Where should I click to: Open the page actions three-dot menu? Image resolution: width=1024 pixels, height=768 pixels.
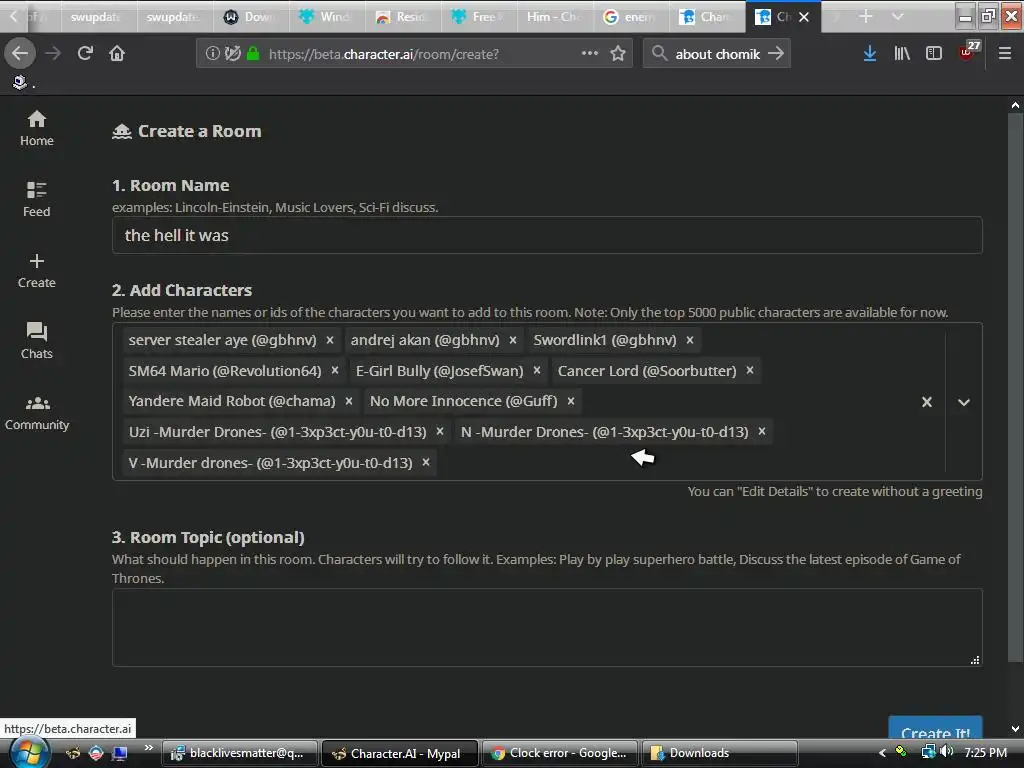(590, 53)
